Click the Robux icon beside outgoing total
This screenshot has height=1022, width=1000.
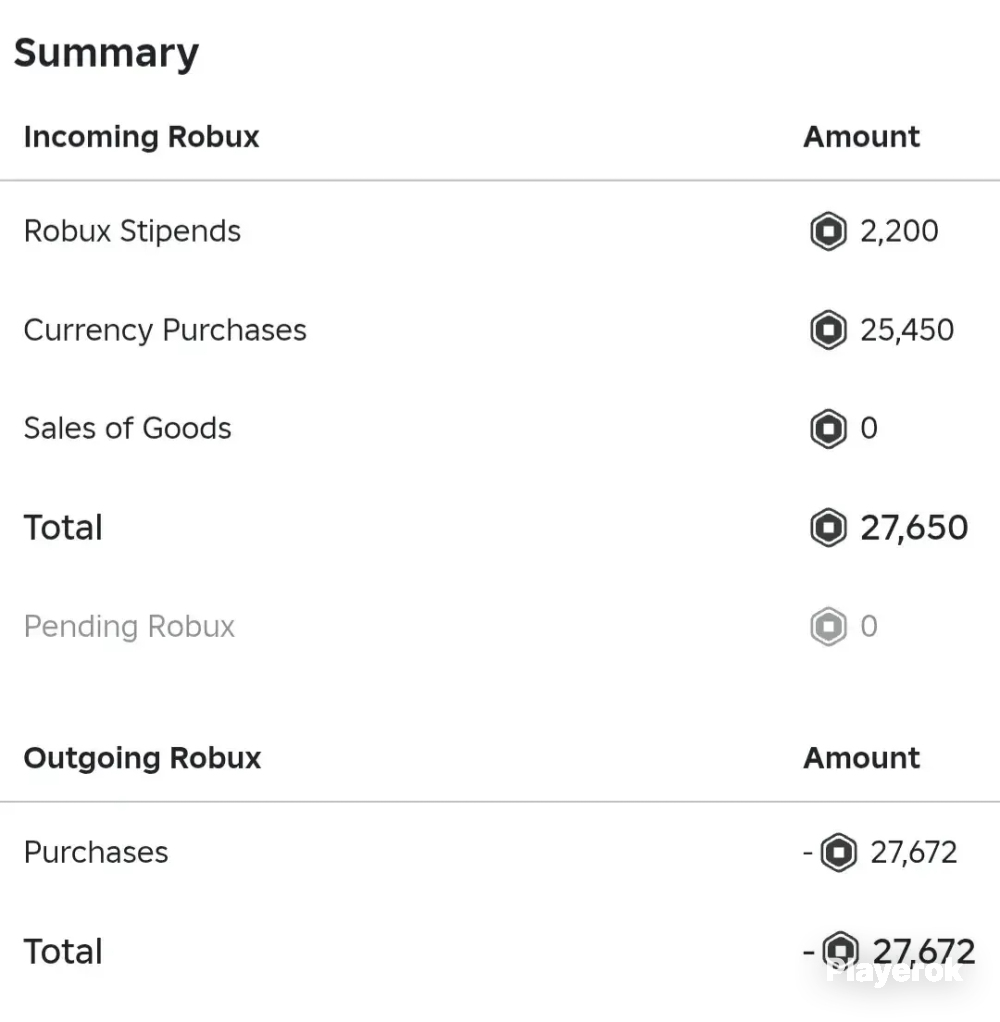(x=840, y=951)
